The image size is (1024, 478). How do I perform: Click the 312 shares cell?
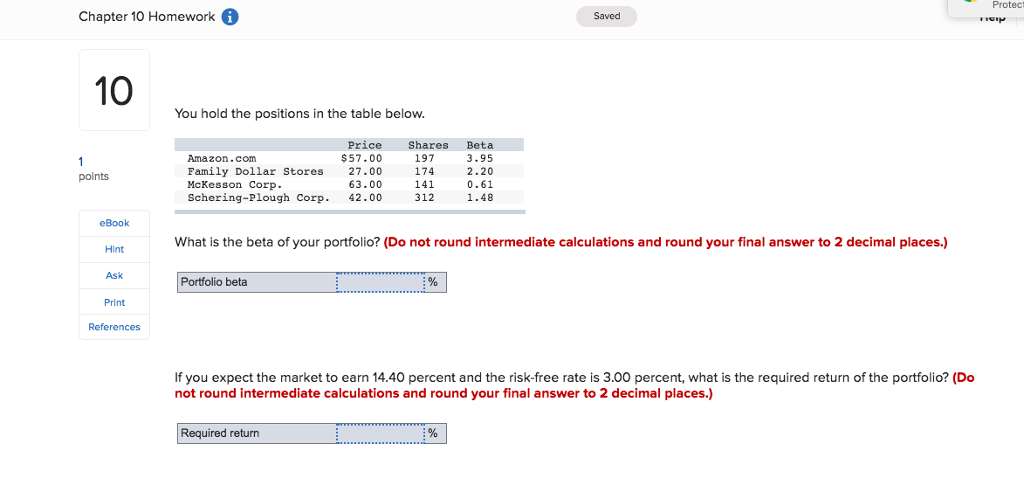coord(424,197)
